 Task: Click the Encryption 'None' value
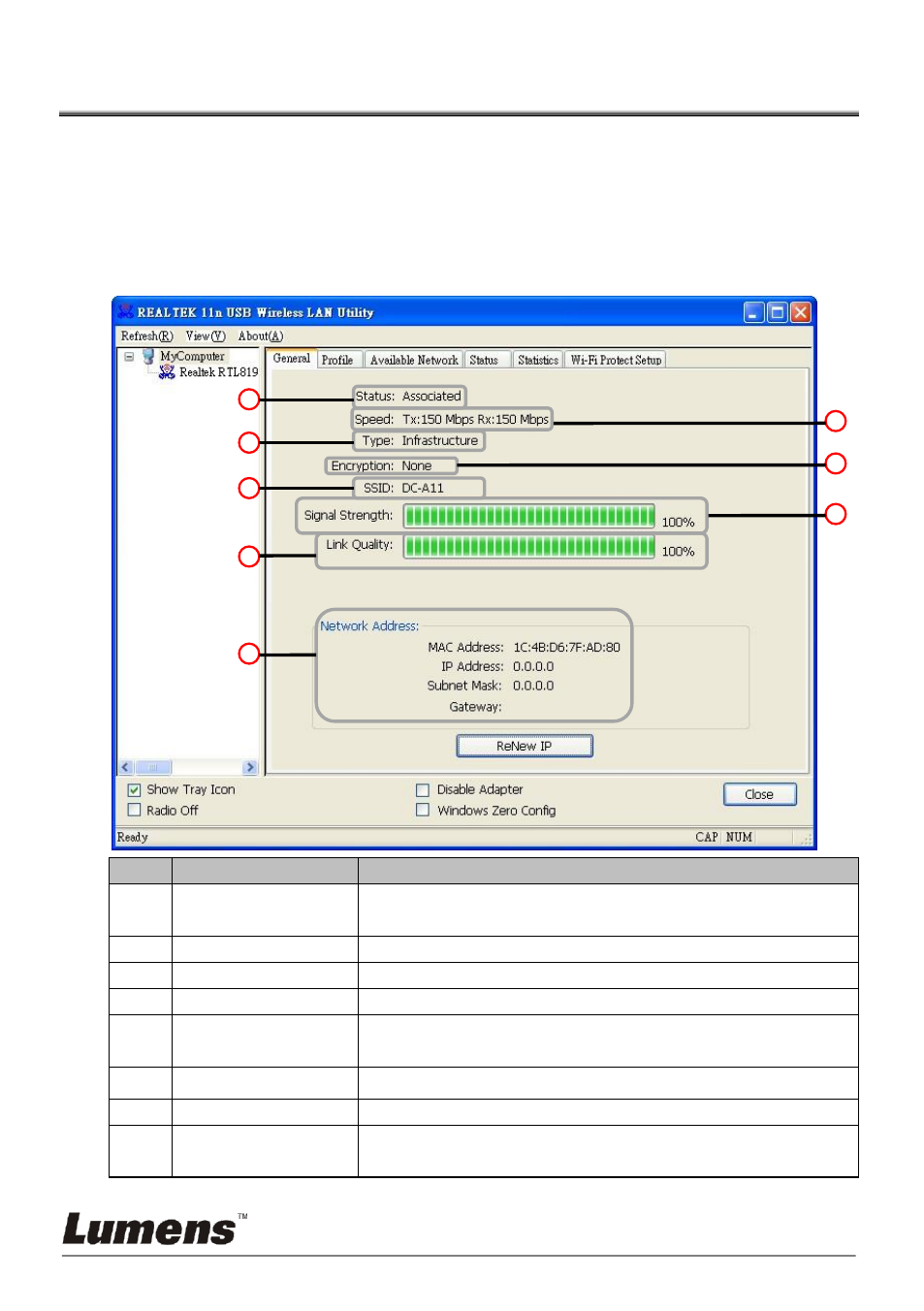pos(417,465)
